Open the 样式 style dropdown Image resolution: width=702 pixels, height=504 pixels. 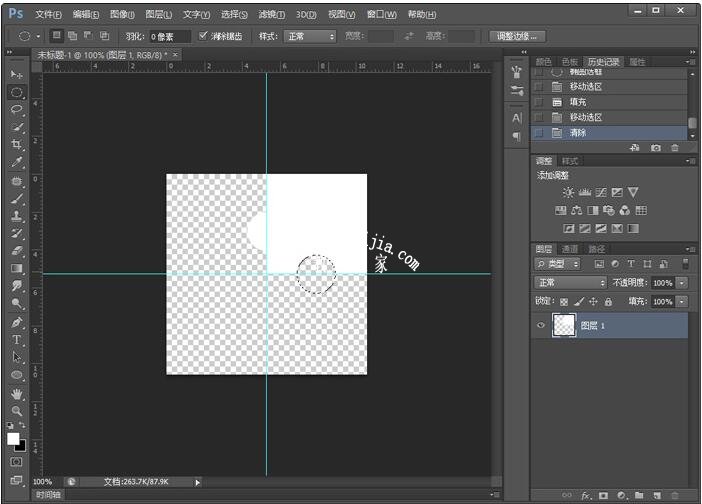pos(310,36)
